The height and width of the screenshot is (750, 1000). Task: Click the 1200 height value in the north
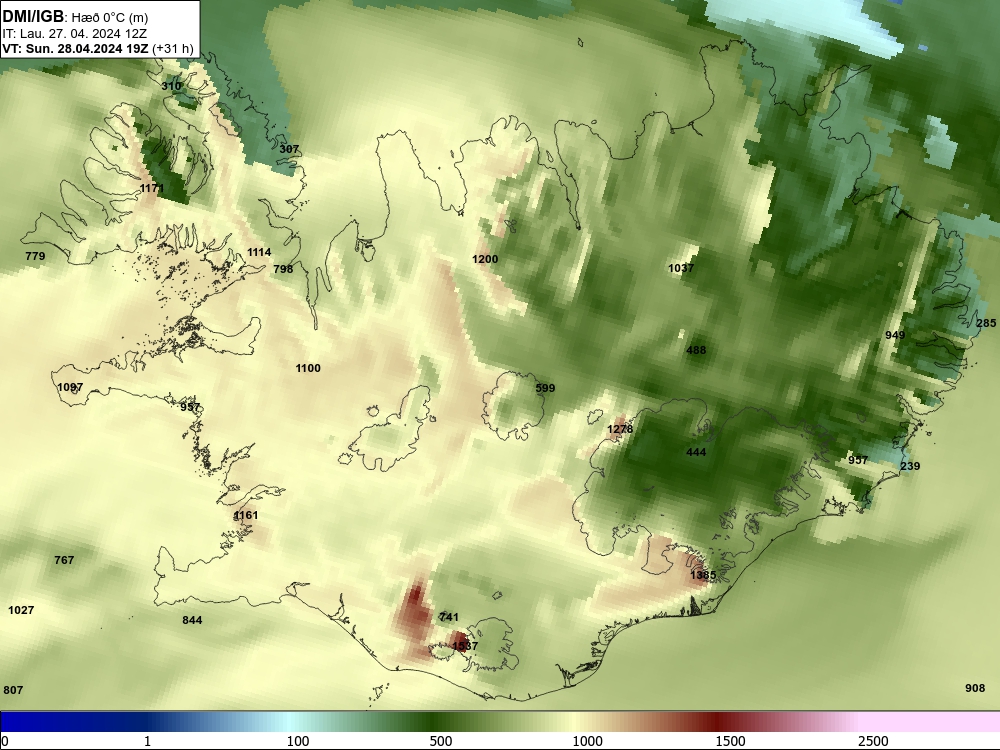[485, 259]
